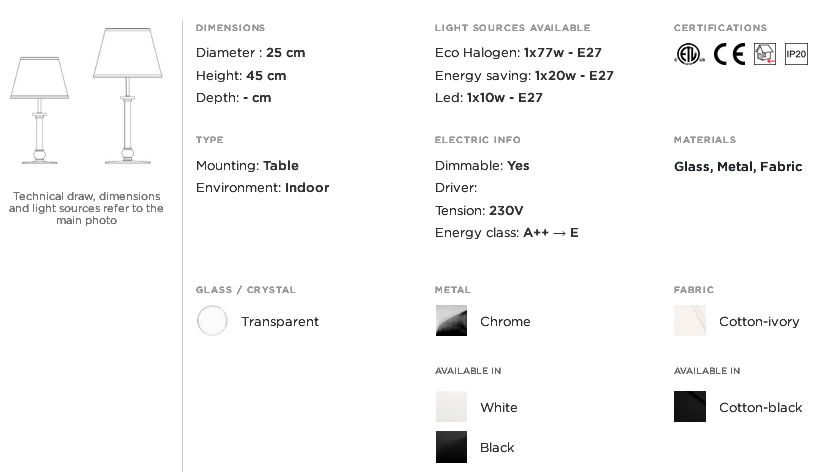The height and width of the screenshot is (472, 827).
Task: Click the IP20 rating icon
Action: 796,54
